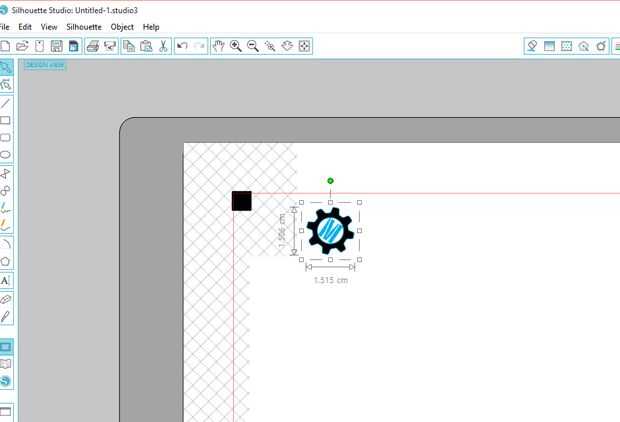Cut selection with scissors icon

(163, 46)
